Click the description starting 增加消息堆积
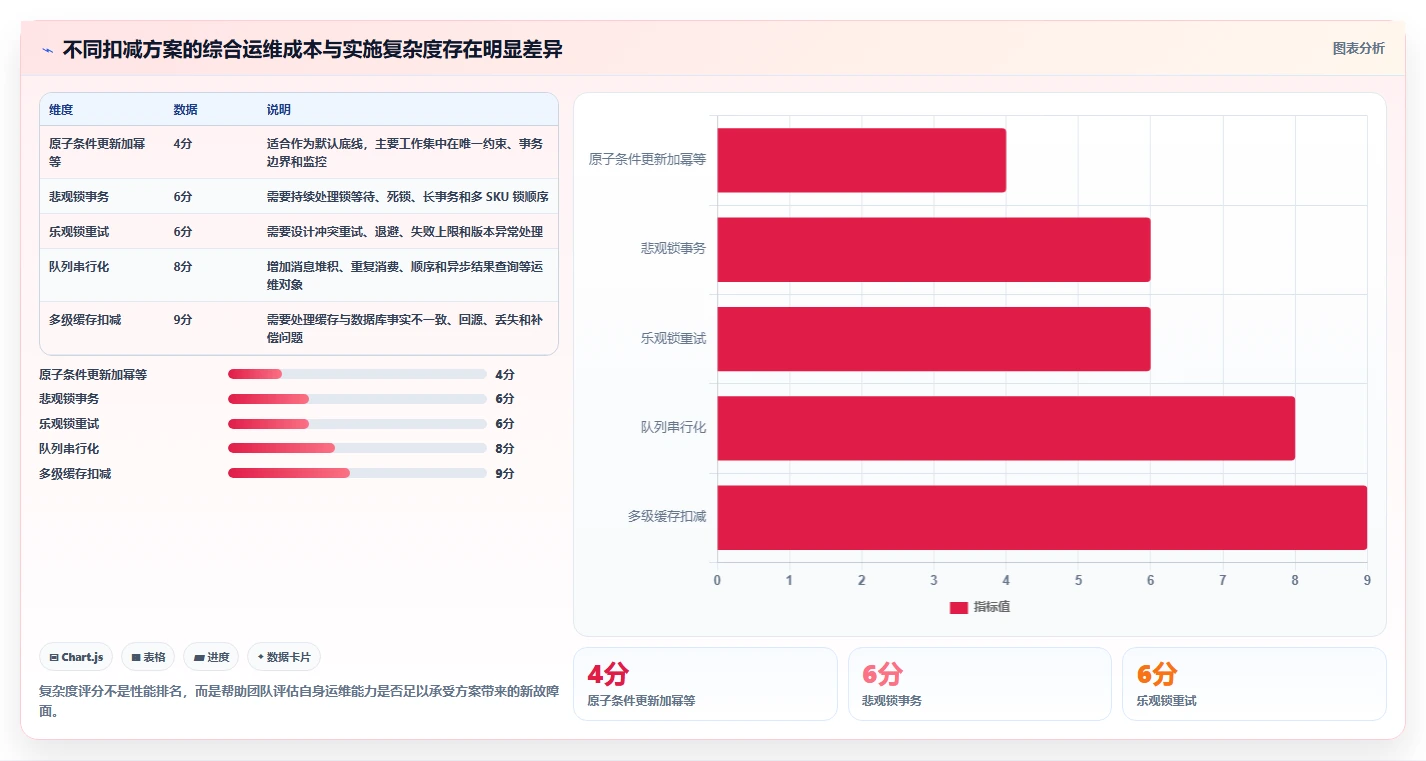 pos(405,276)
